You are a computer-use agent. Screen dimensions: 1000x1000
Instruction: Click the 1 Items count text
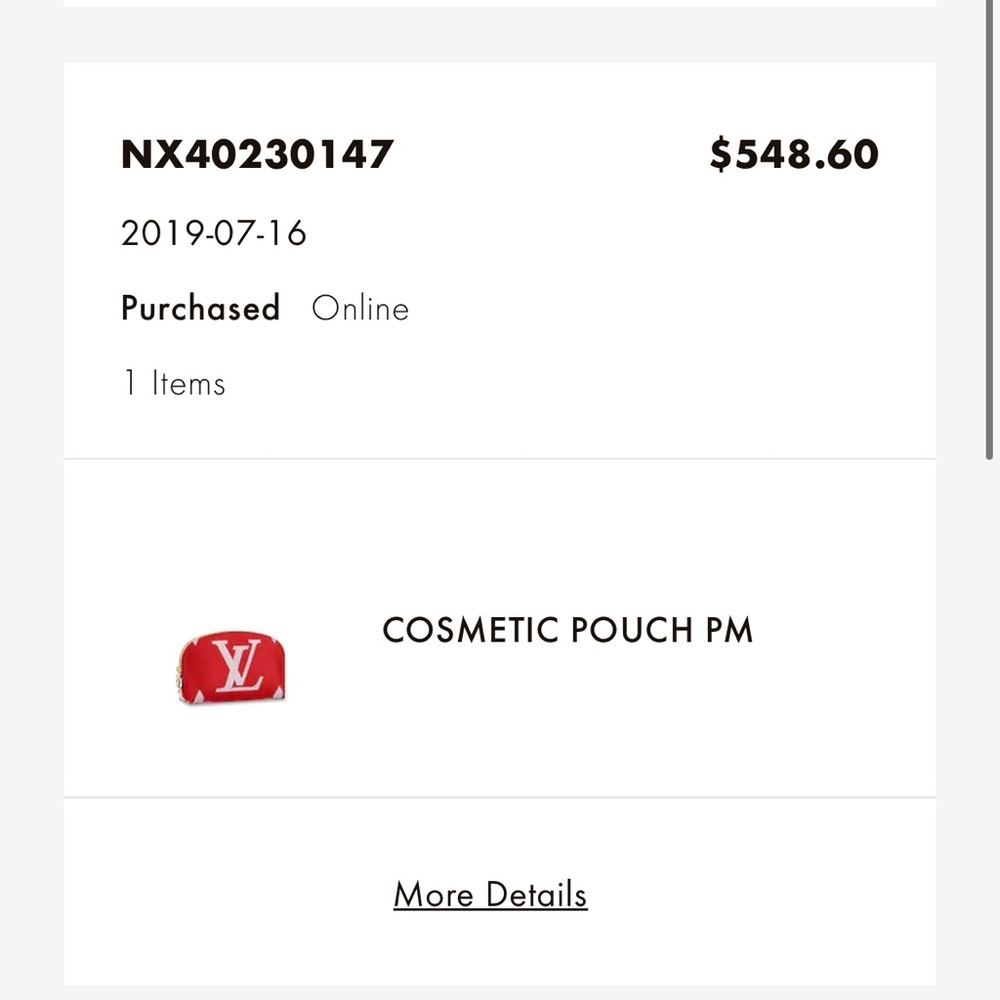click(x=173, y=383)
